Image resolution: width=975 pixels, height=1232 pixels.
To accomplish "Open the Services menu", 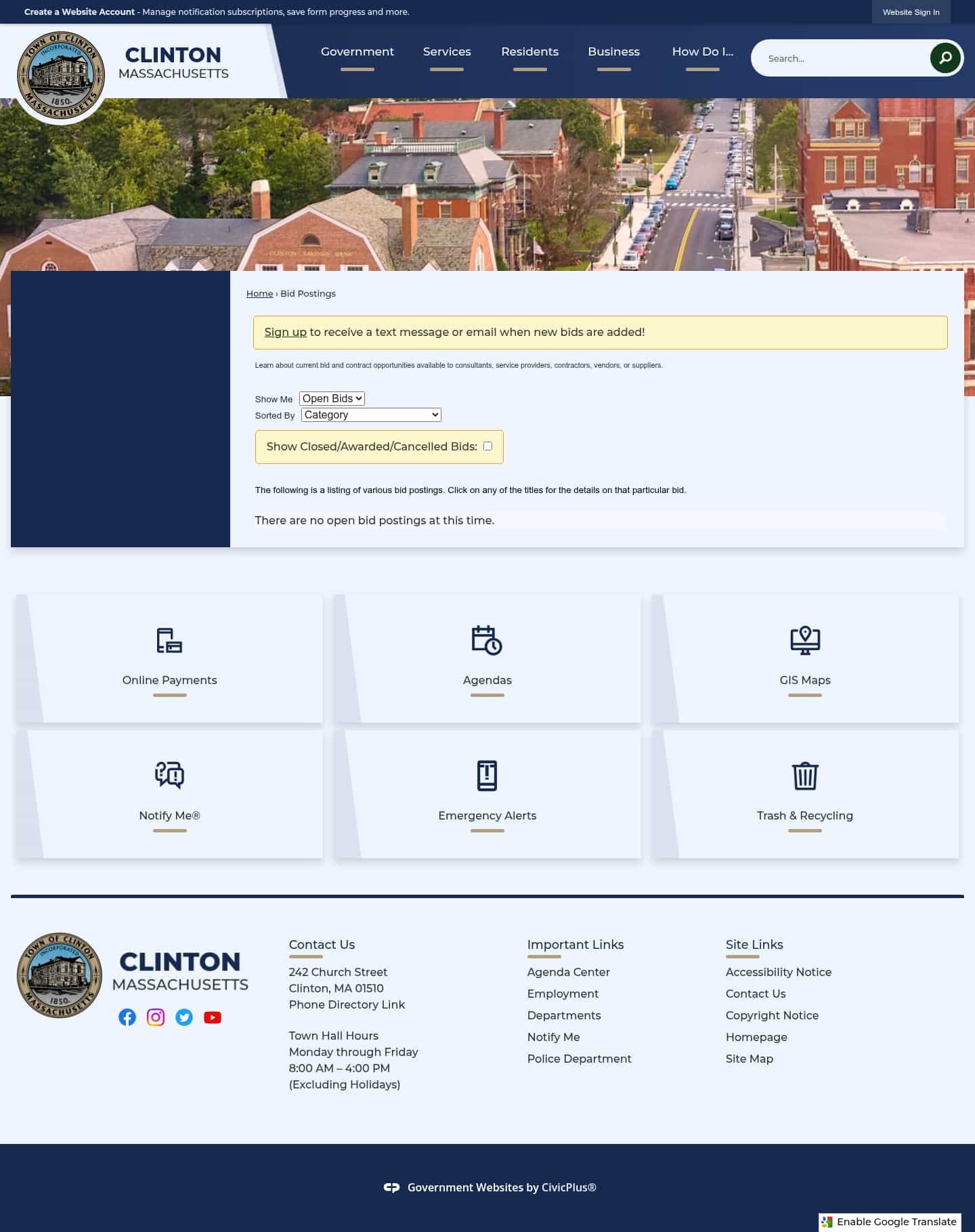I will pos(447,51).
